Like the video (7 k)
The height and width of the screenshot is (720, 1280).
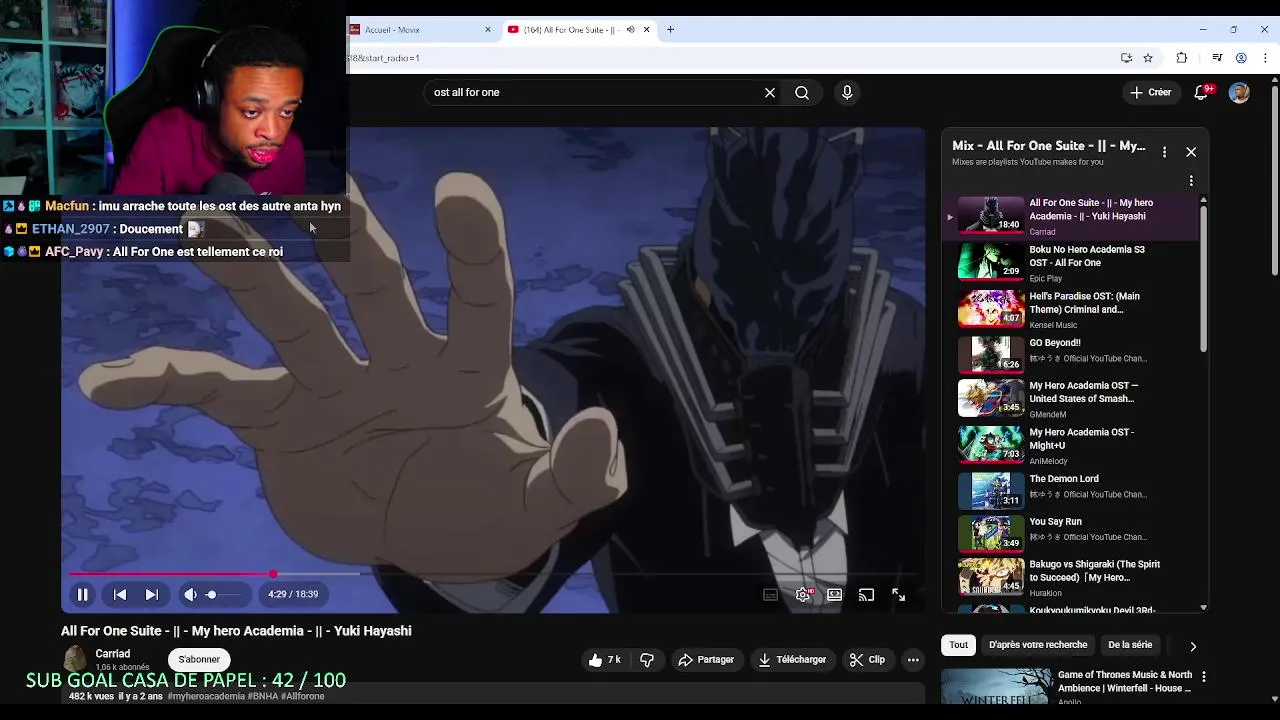[605, 660]
